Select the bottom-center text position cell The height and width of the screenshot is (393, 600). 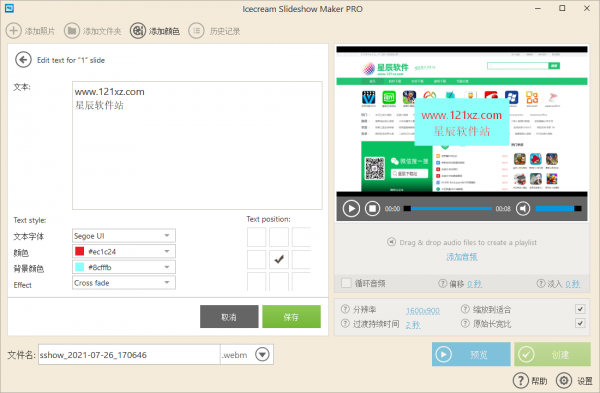pos(279,282)
